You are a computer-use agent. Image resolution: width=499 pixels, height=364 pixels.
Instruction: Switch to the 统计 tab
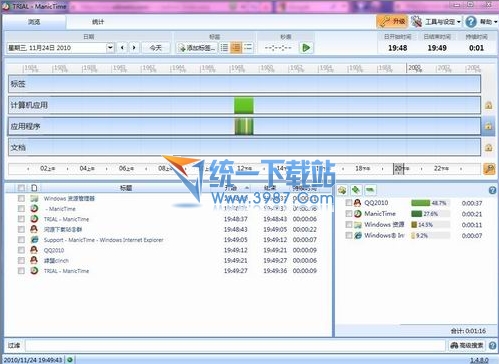[x=98, y=22]
